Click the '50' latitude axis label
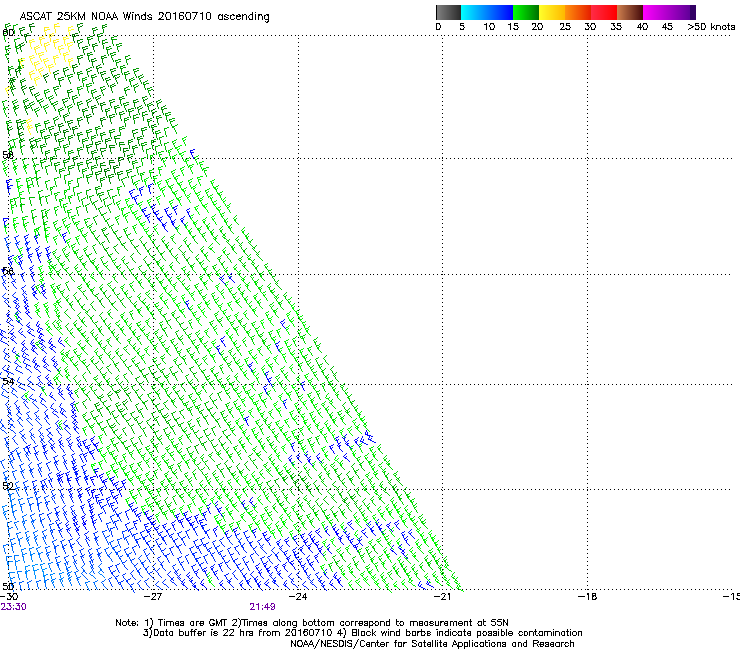Viewport: 740px width, 650px height. point(8,586)
